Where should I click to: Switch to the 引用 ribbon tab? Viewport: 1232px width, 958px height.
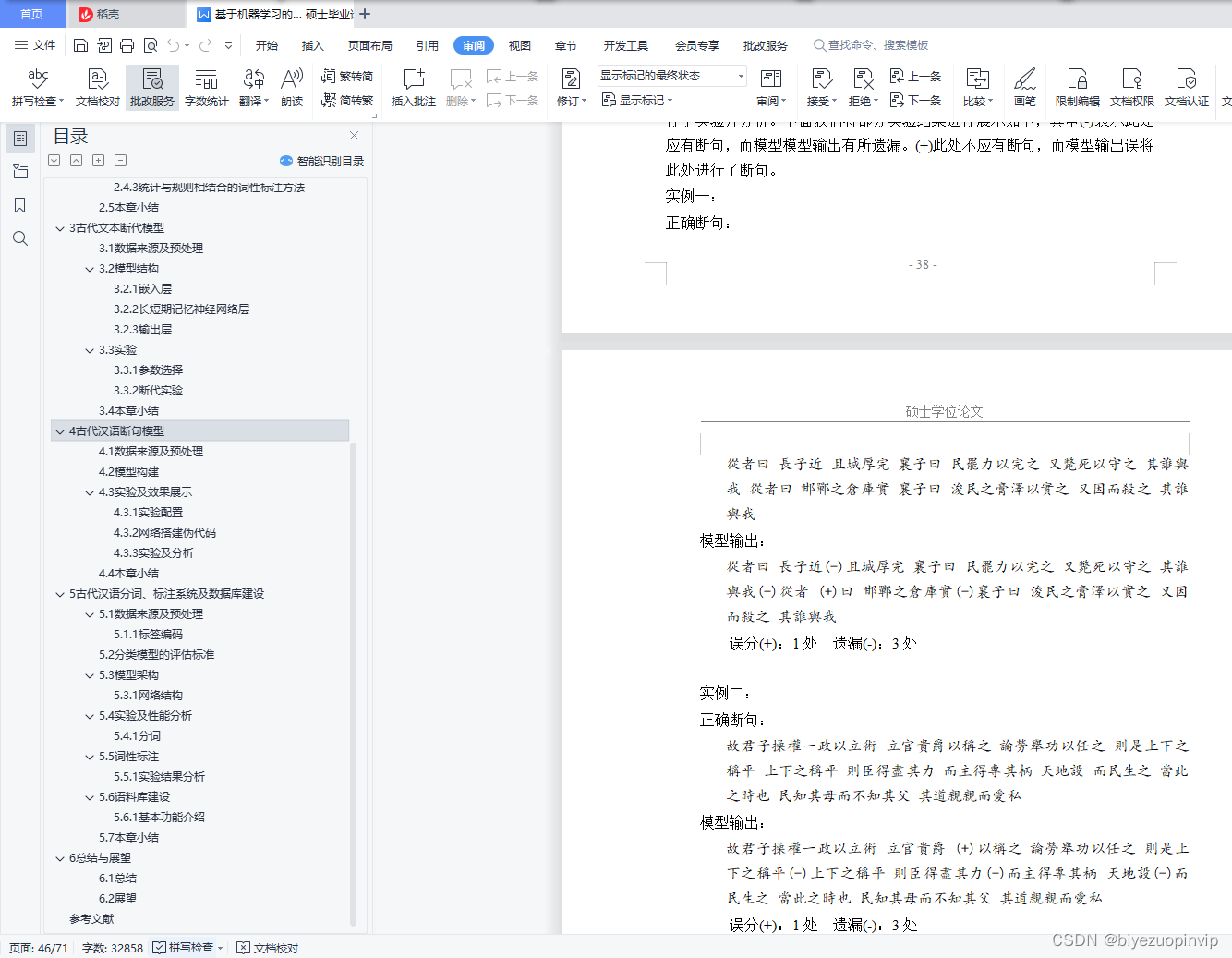coord(428,45)
